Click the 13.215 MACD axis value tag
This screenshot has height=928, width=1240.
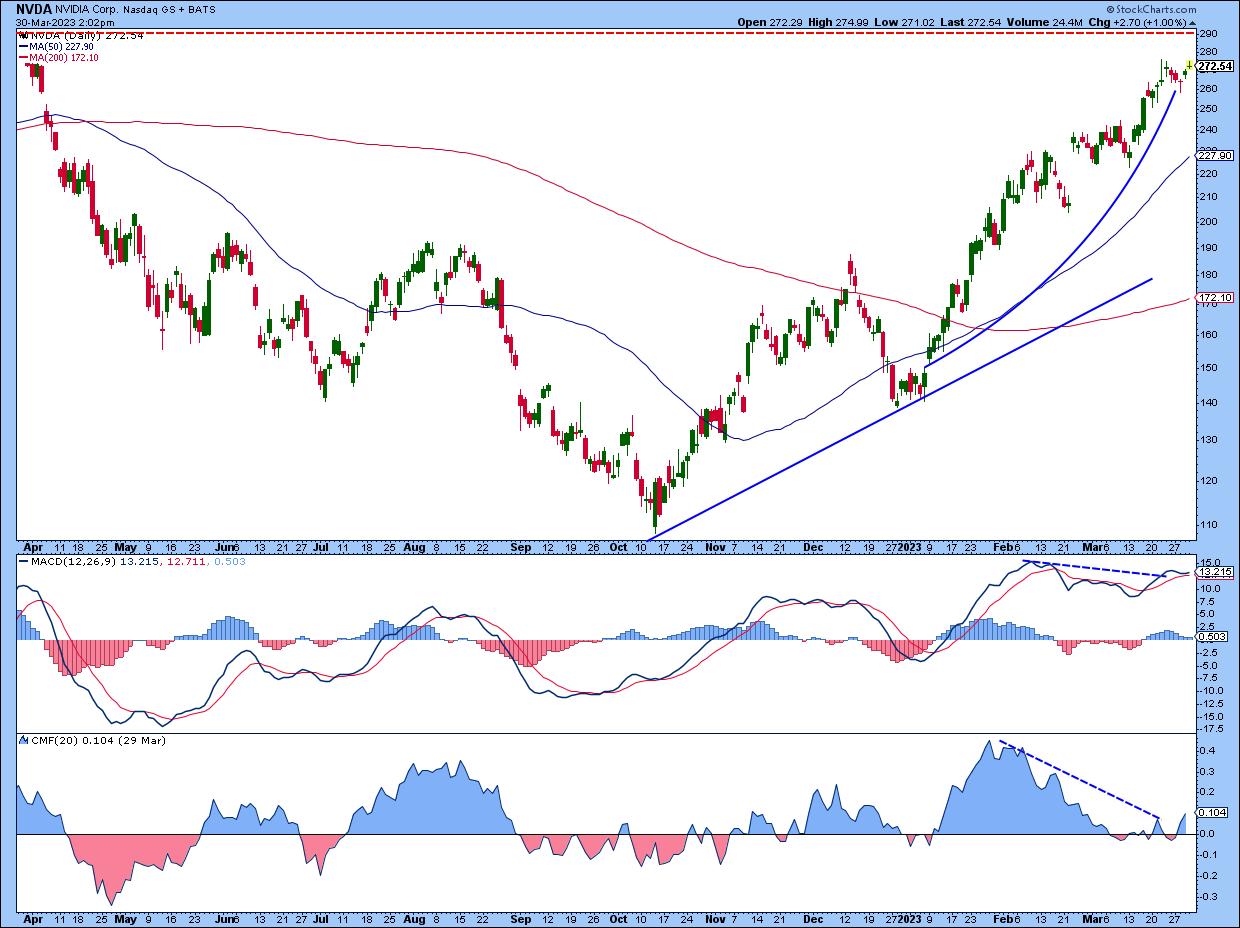coord(1213,572)
